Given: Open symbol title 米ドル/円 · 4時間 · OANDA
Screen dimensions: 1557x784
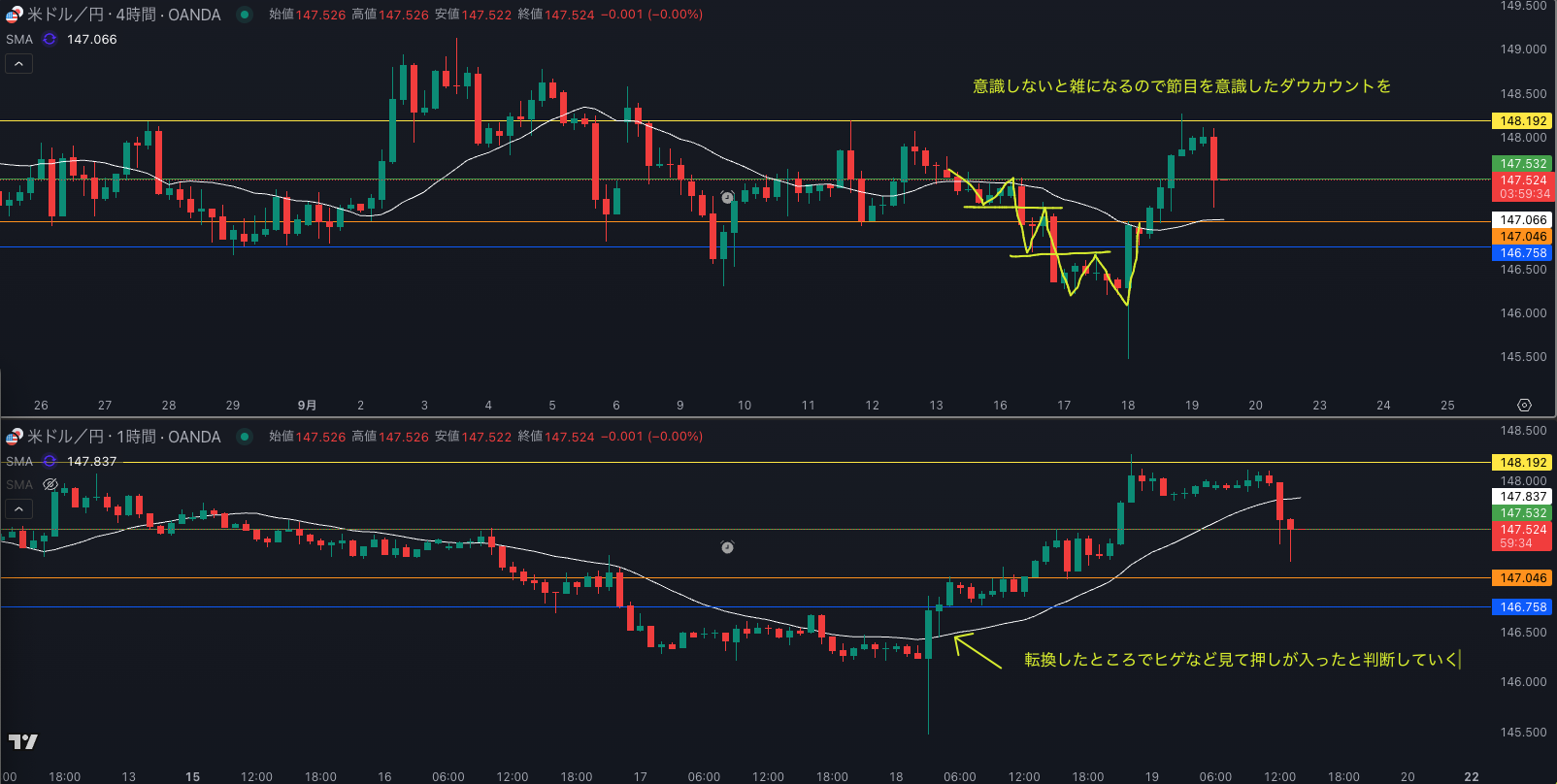Looking at the screenshot, I should point(124,15).
